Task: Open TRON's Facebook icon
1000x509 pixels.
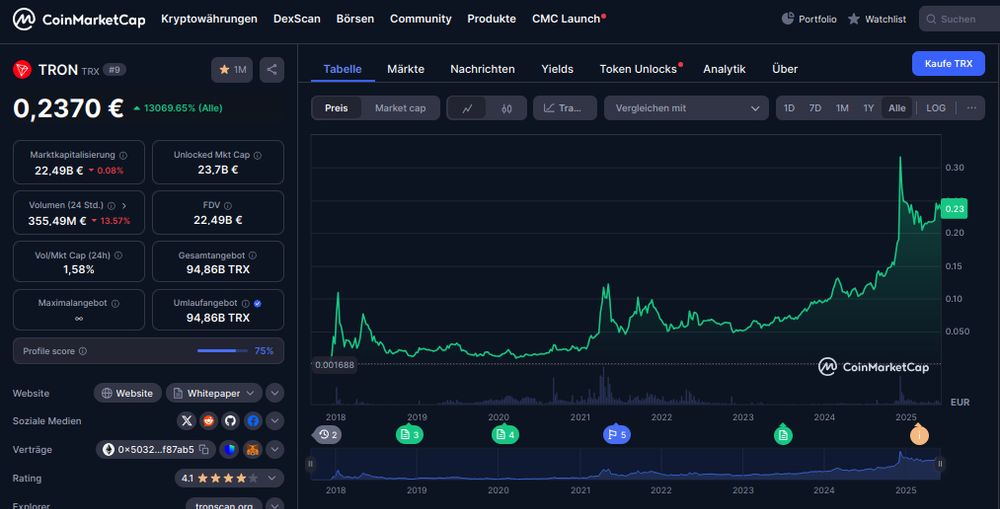Action: tap(253, 420)
